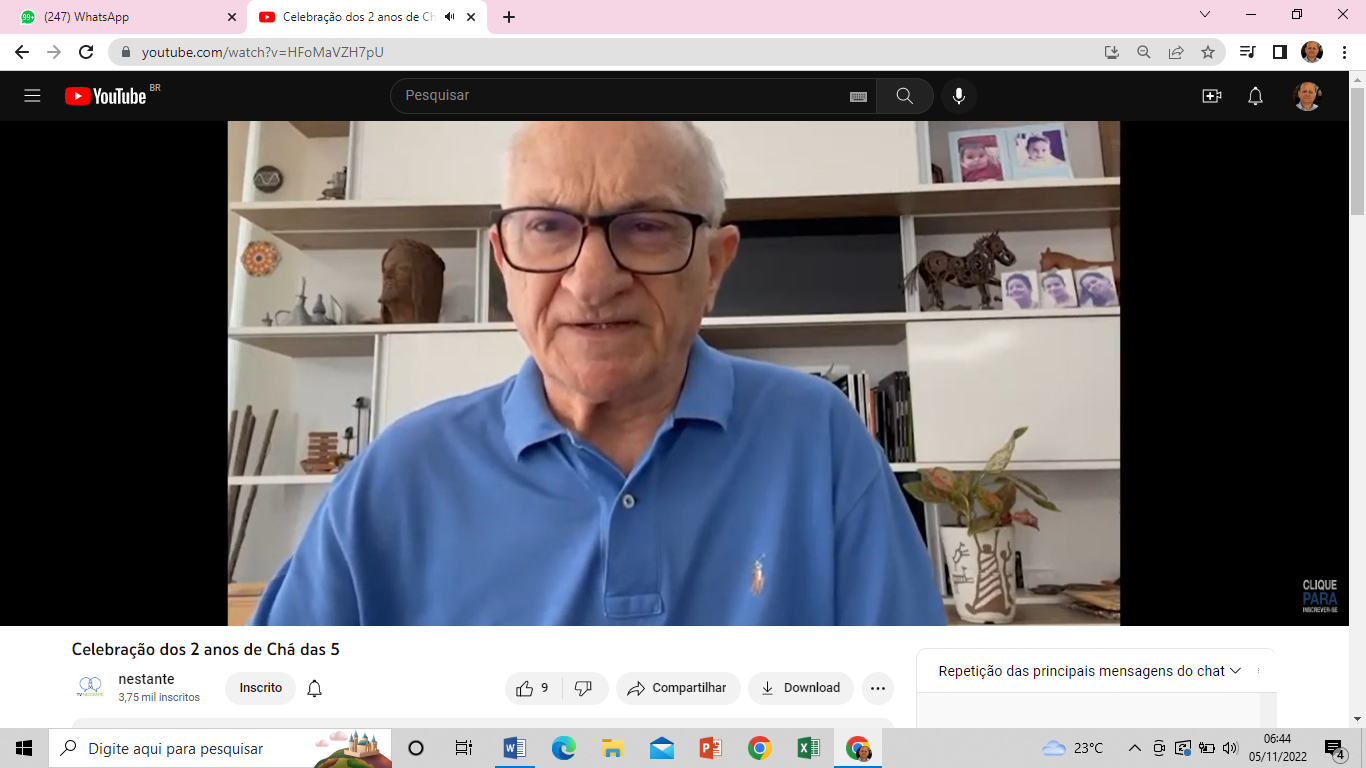This screenshot has height=768, width=1366.
Task: Open the nestante channel avatar
Action: [90, 687]
